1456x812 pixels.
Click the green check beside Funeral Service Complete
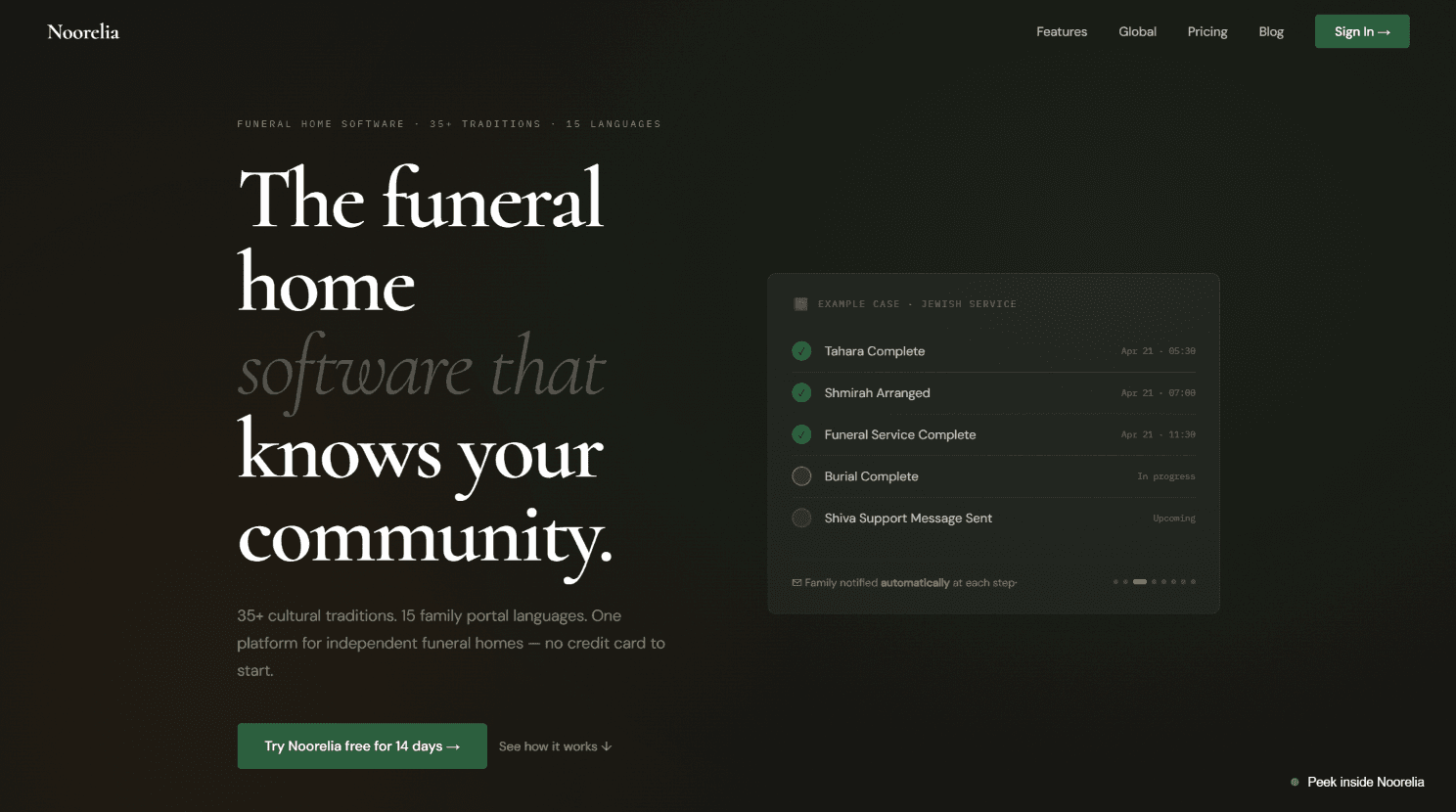click(801, 434)
